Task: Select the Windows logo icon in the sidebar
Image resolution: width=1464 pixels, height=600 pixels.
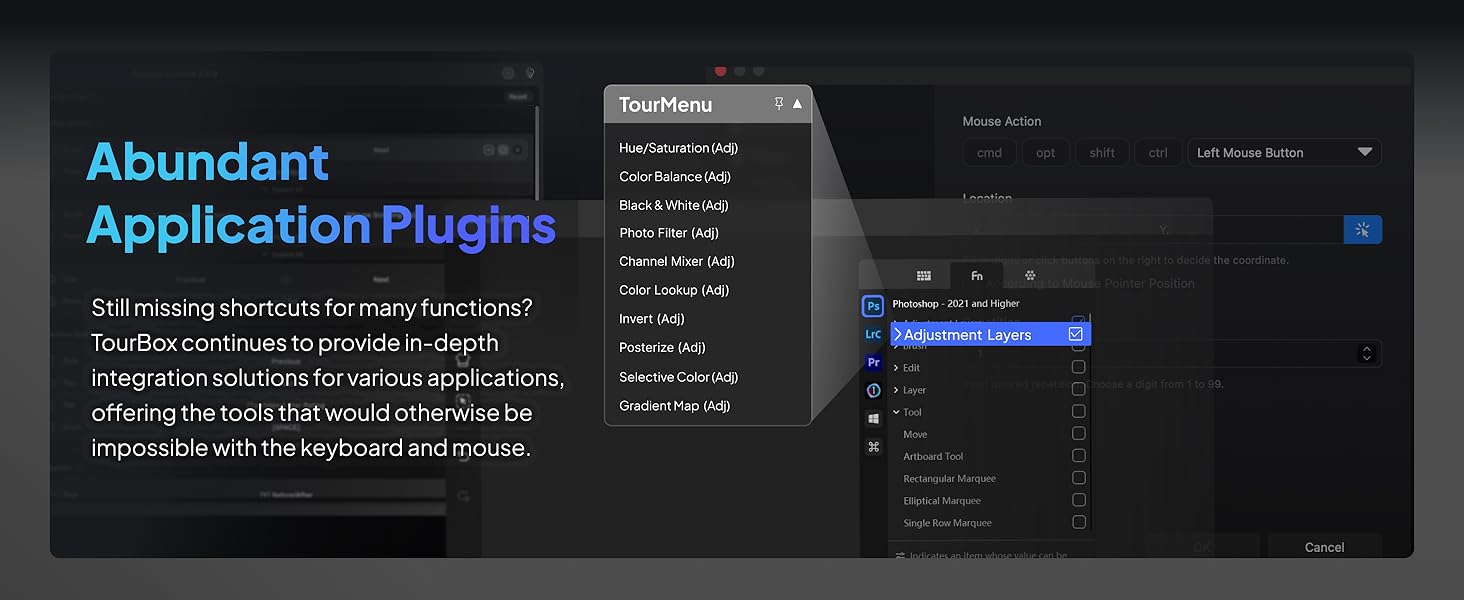Action: pyautogui.click(x=873, y=419)
